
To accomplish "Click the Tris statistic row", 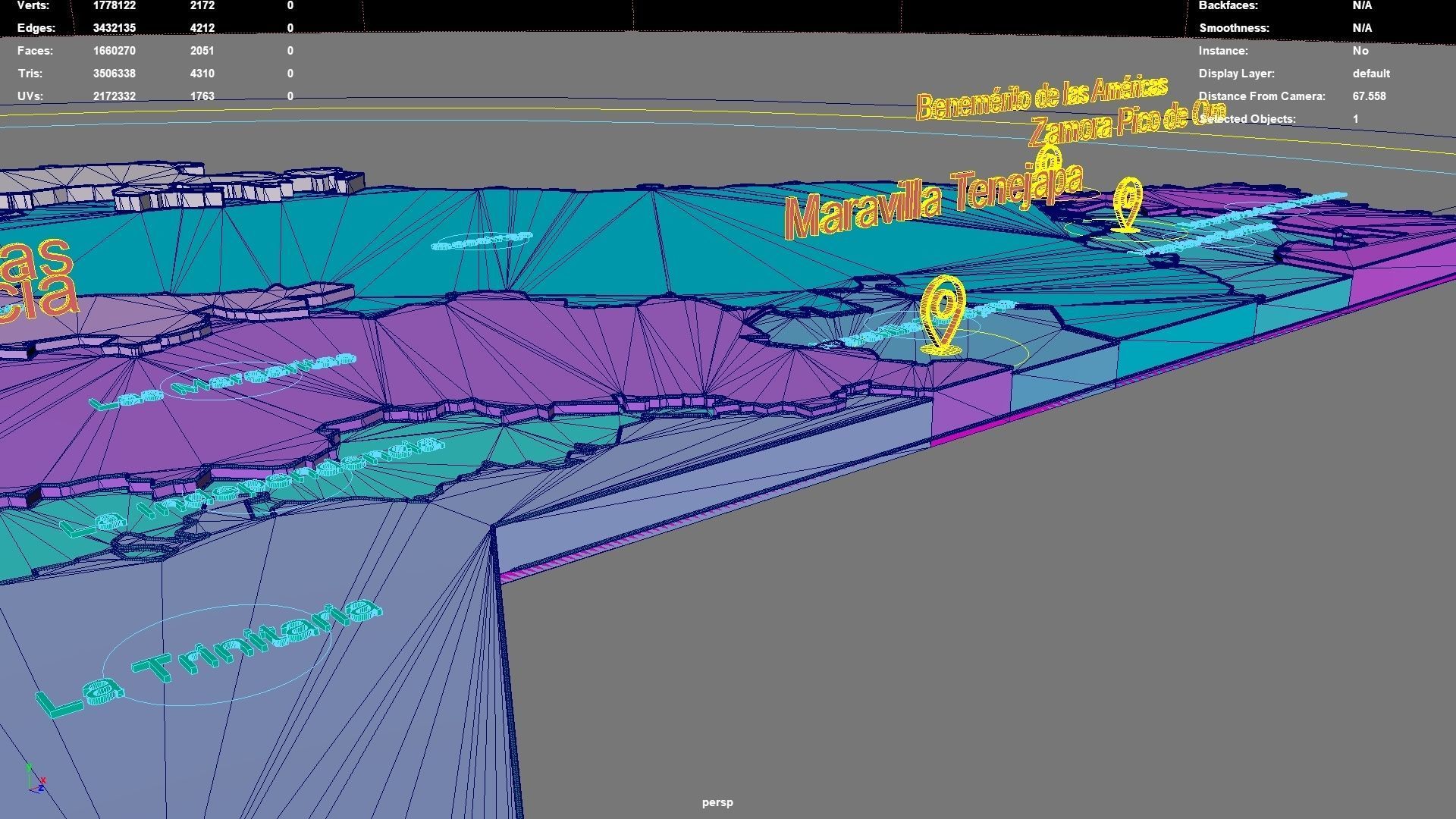I will coord(30,74).
